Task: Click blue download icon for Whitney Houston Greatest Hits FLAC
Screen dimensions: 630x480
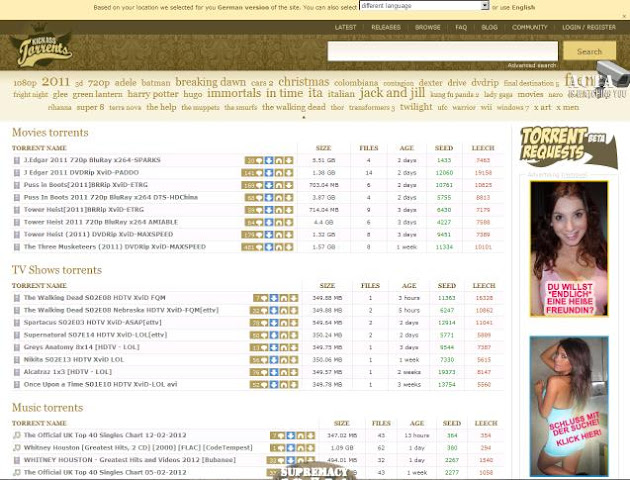Action: (291, 448)
